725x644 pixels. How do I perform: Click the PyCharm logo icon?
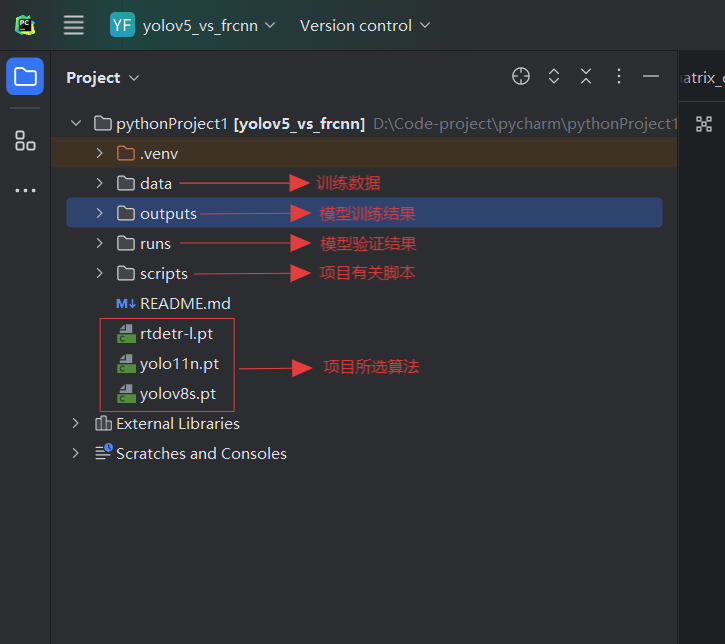(x=25, y=25)
